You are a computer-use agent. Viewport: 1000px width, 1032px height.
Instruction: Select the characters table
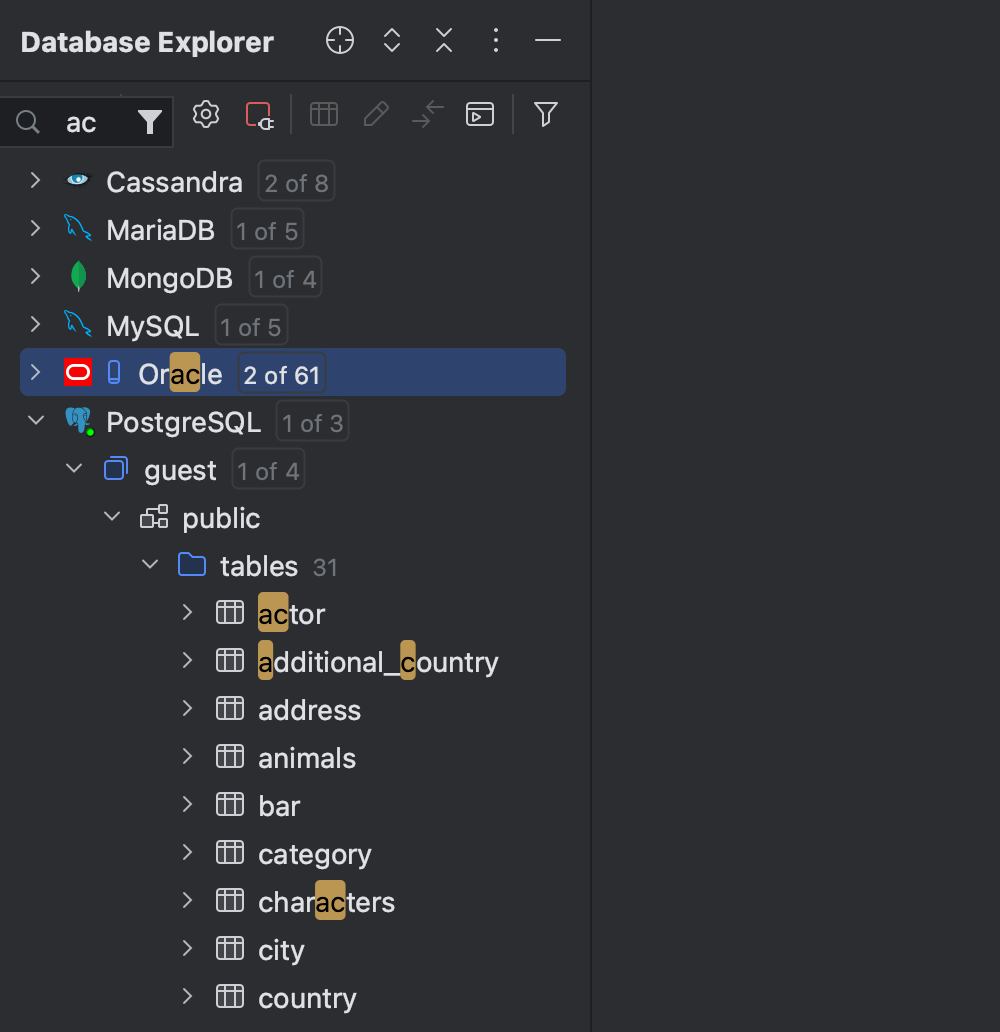coord(326,901)
